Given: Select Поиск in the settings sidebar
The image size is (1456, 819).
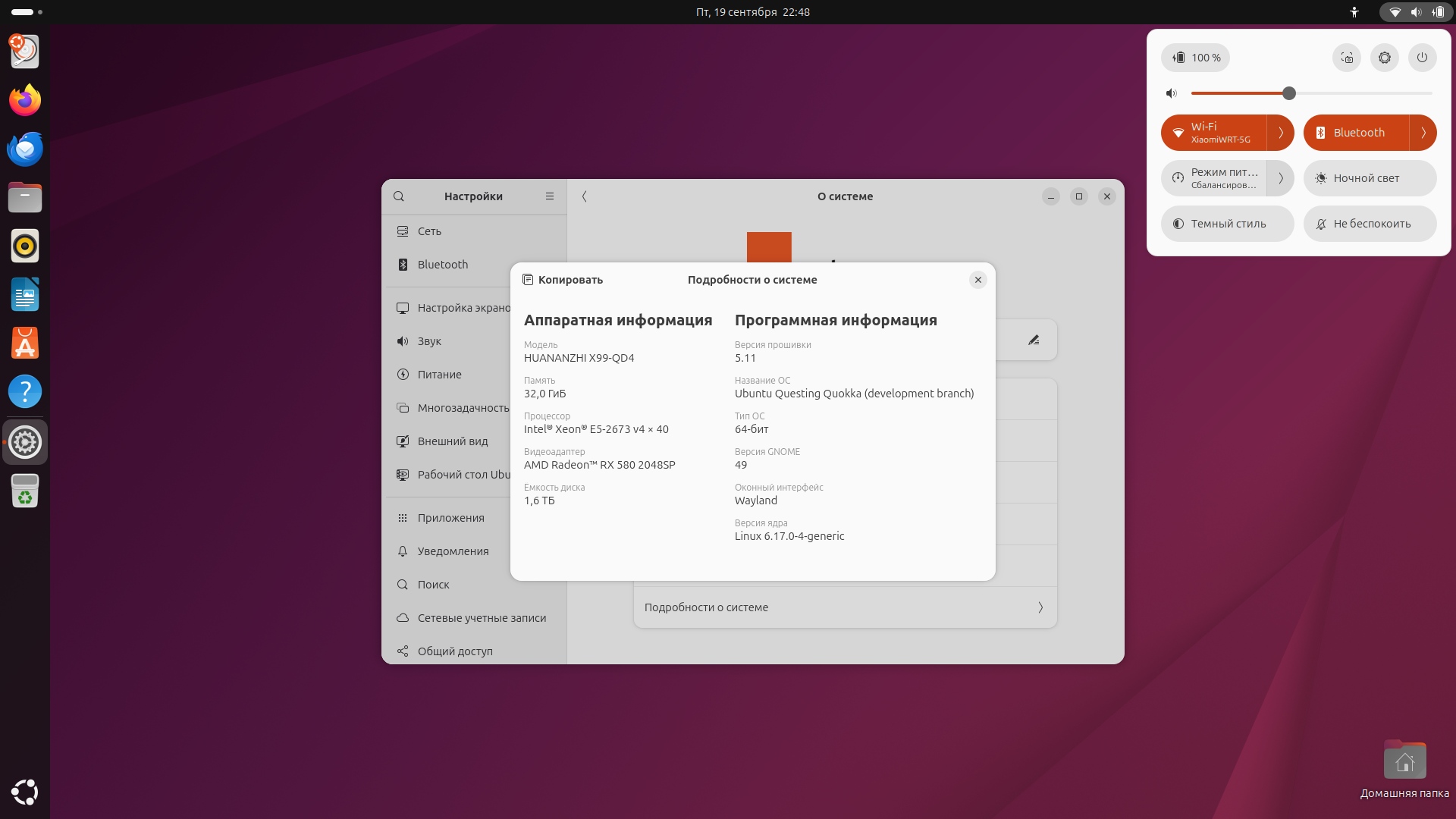Looking at the screenshot, I should [x=448, y=585].
